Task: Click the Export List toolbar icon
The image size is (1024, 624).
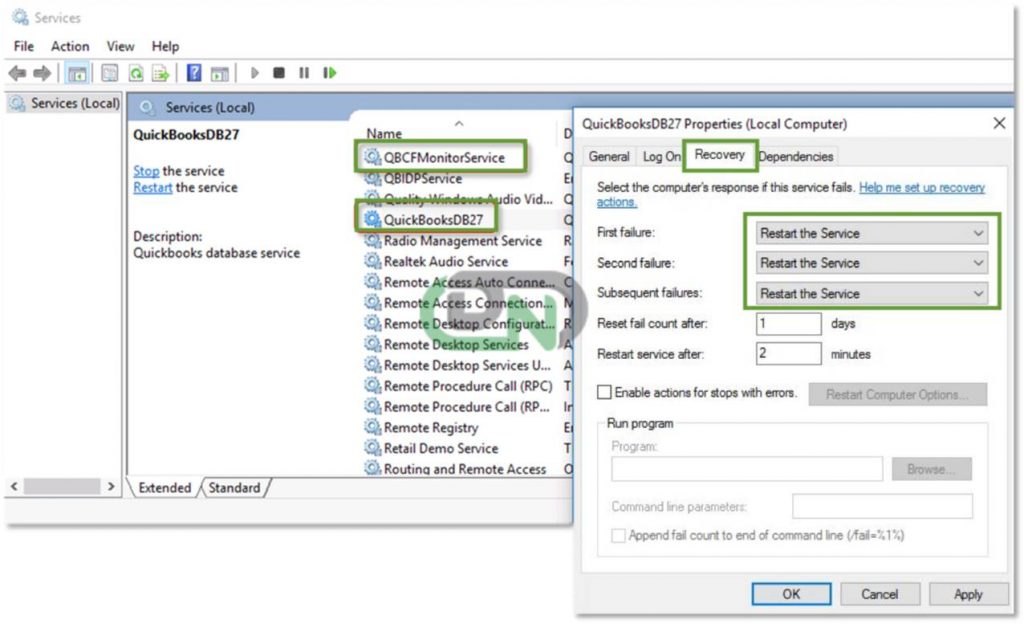Action: (160, 73)
